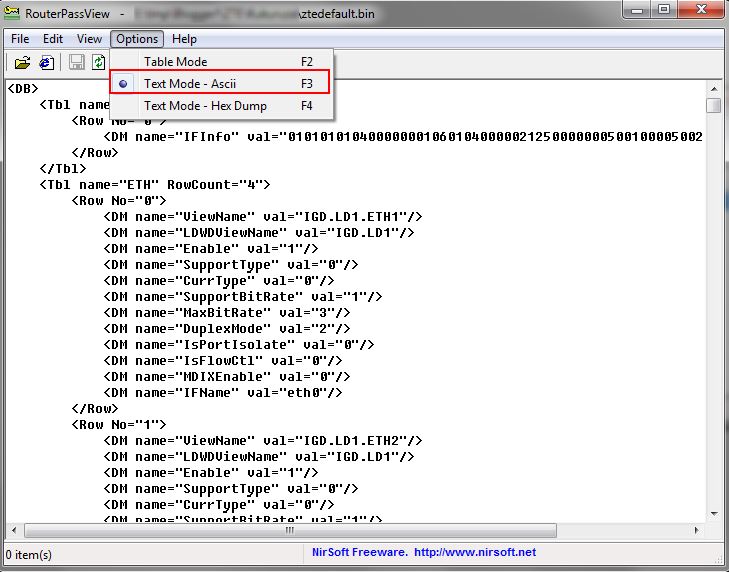Open the File menu
Viewport: 729px width, 572px height.
click(20, 39)
